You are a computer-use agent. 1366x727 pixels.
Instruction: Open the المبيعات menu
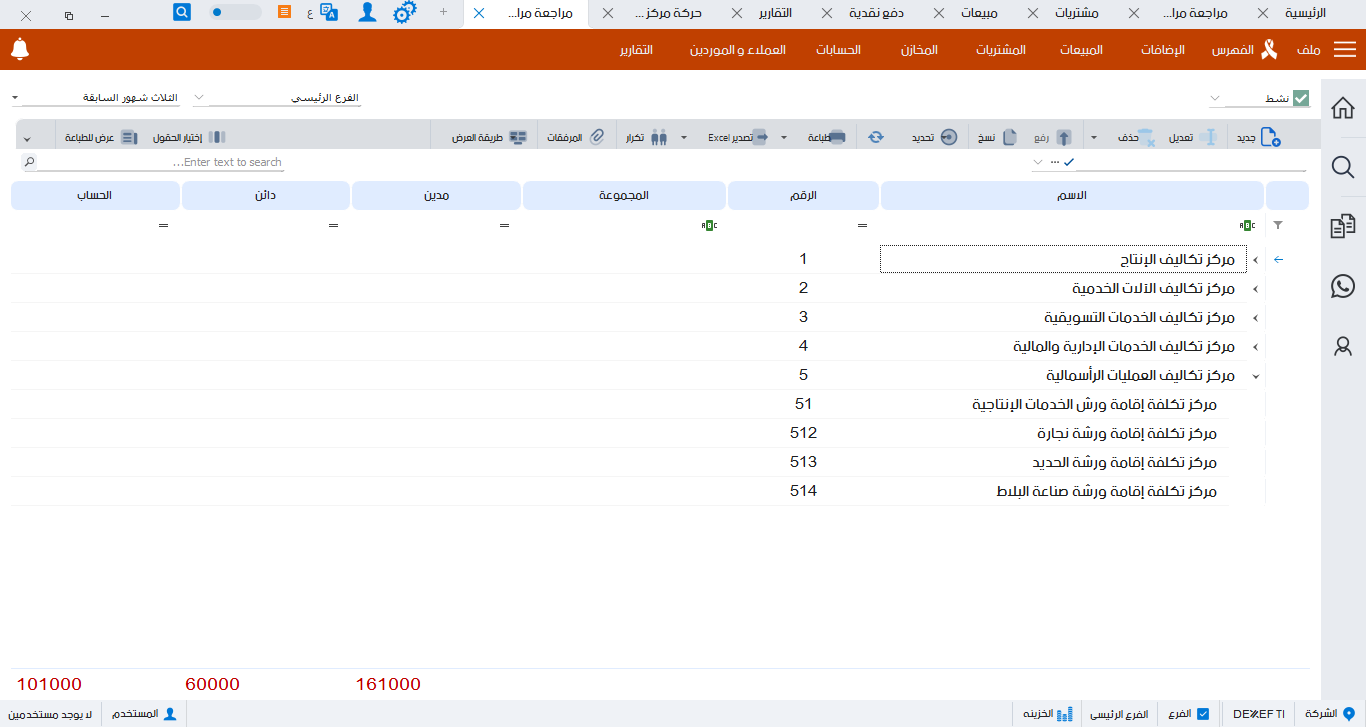(1081, 50)
